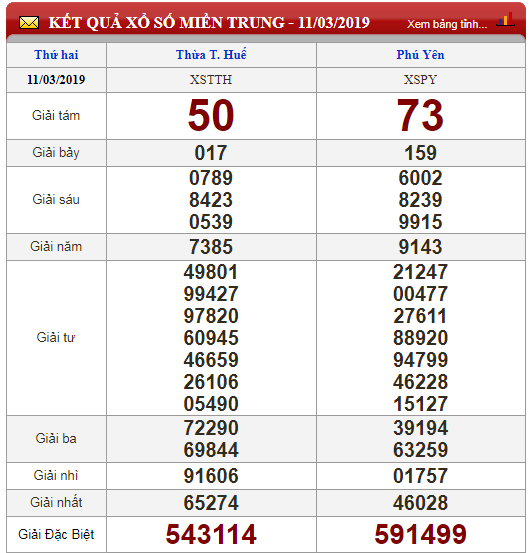Click the 'Giải bảy' row label
This screenshot has width=529, height=553.
click(x=56, y=153)
